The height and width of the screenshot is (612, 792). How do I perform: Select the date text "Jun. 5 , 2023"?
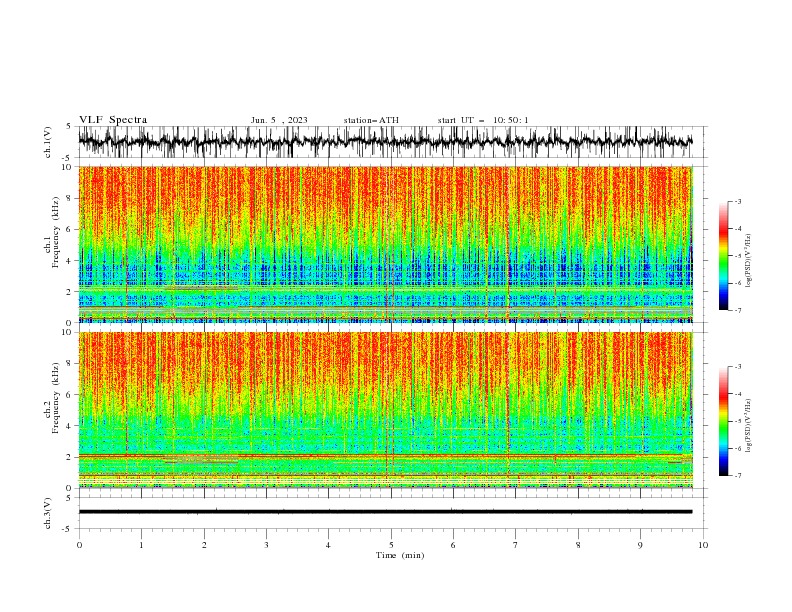tap(279, 120)
